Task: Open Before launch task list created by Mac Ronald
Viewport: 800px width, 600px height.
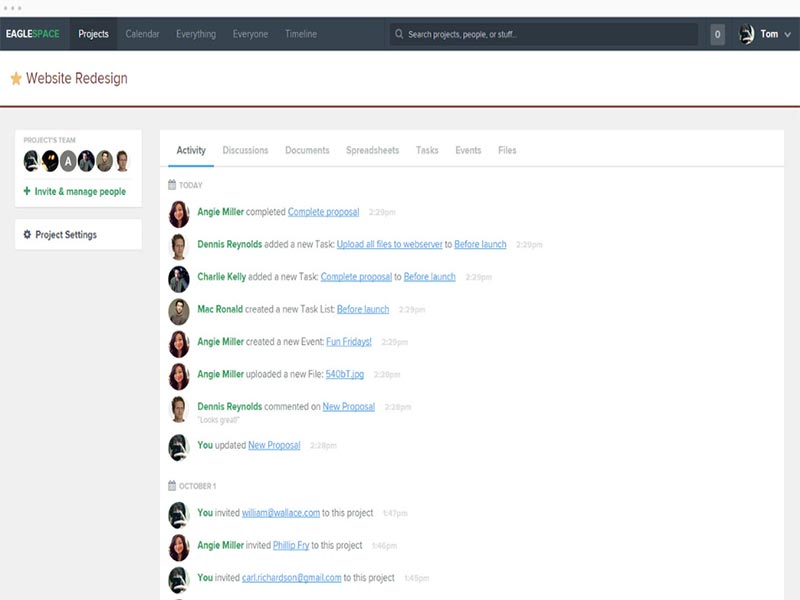Action: click(x=363, y=309)
